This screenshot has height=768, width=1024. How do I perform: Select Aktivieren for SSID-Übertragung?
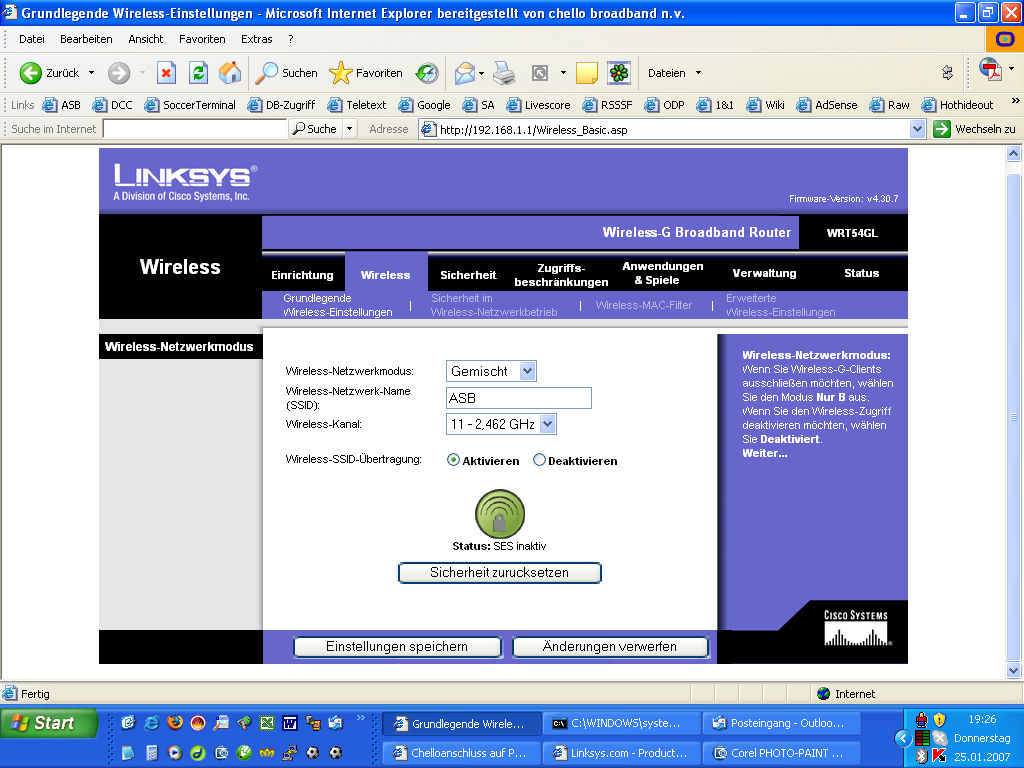click(x=453, y=460)
